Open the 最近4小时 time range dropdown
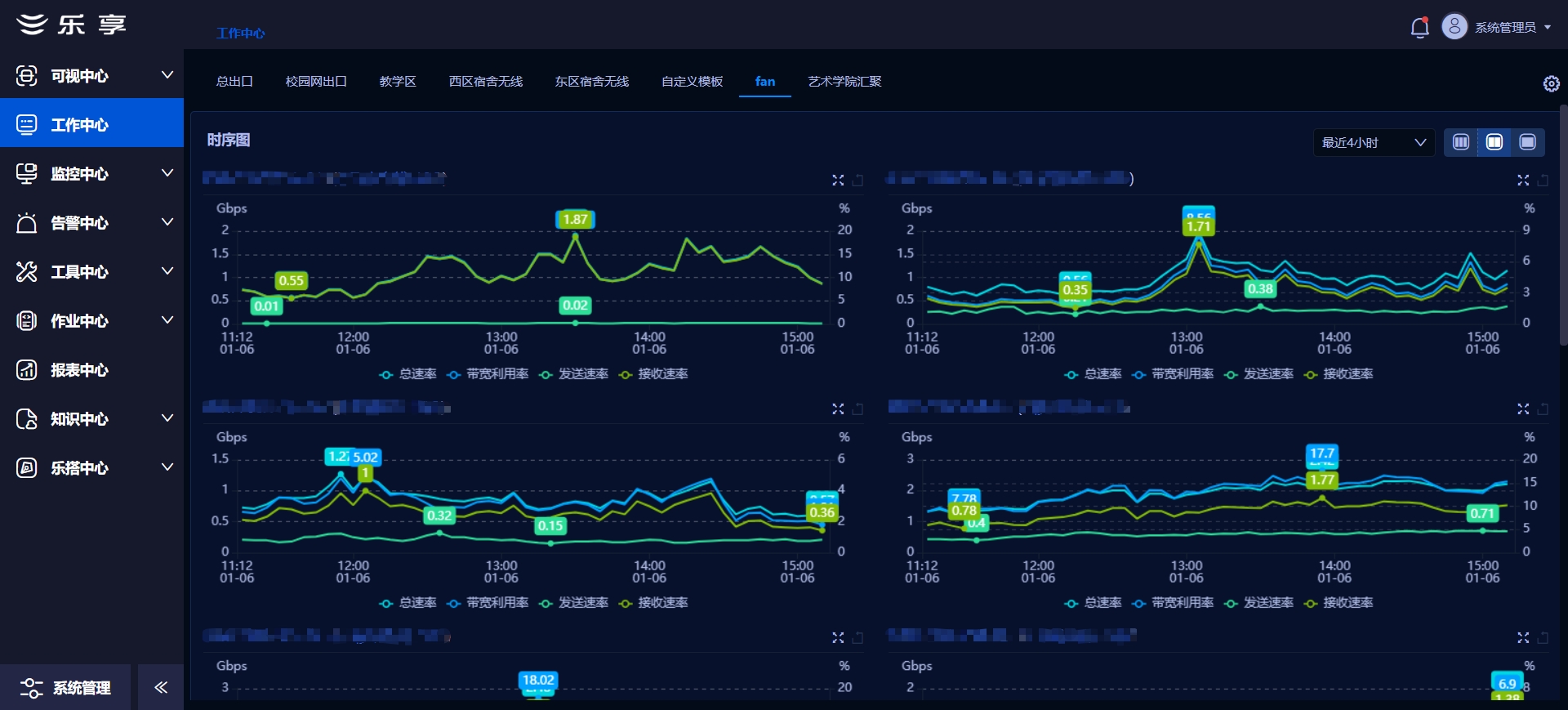1568x710 pixels. [1373, 142]
